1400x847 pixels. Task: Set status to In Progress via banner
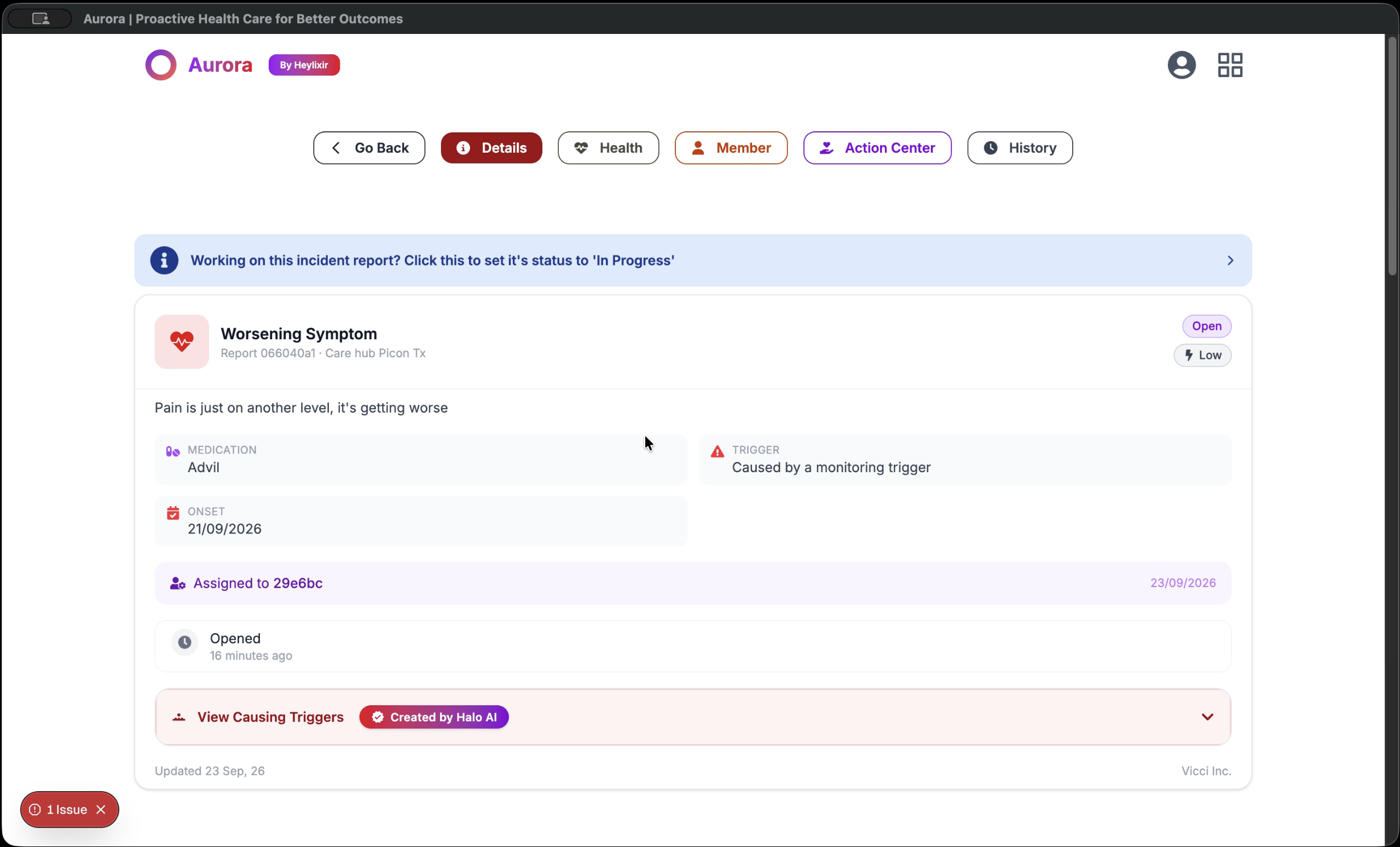point(693,260)
